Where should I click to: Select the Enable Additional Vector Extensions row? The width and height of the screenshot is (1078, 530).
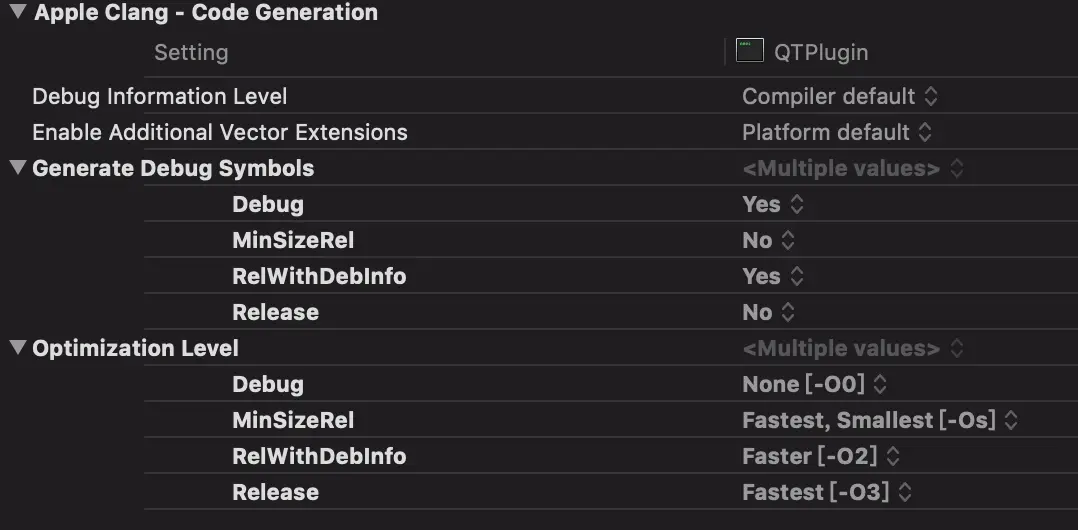coord(539,132)
